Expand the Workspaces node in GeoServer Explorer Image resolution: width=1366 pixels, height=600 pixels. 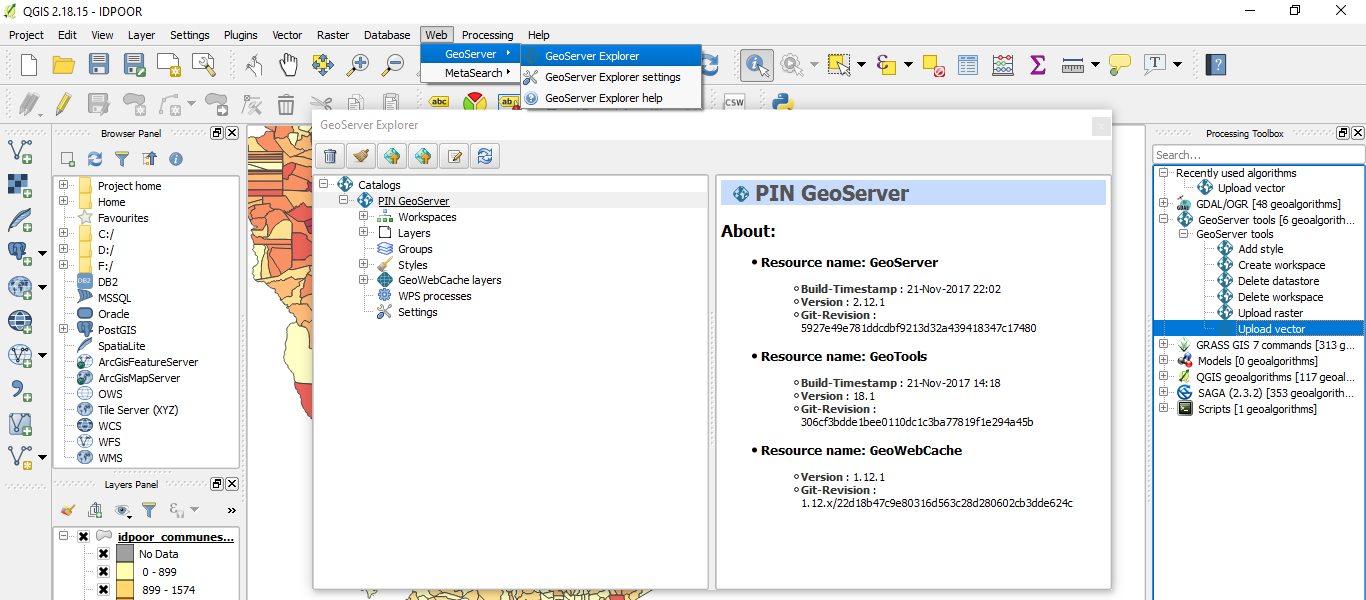click(364, 217)
